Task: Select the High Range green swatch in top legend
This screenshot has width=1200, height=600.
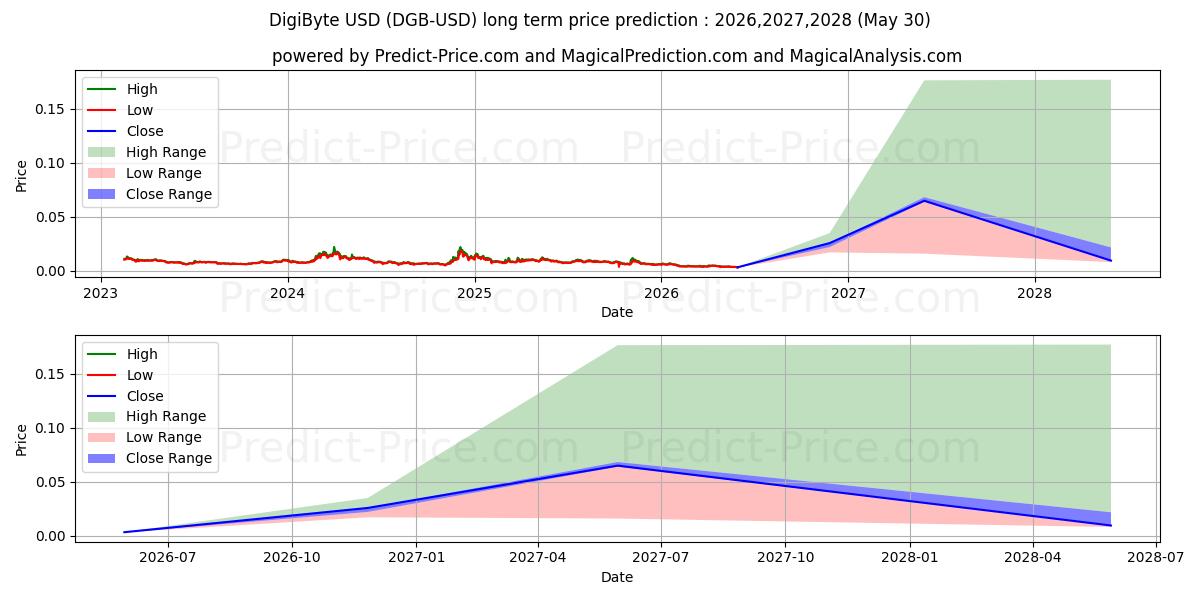Action: coord(103,152)
